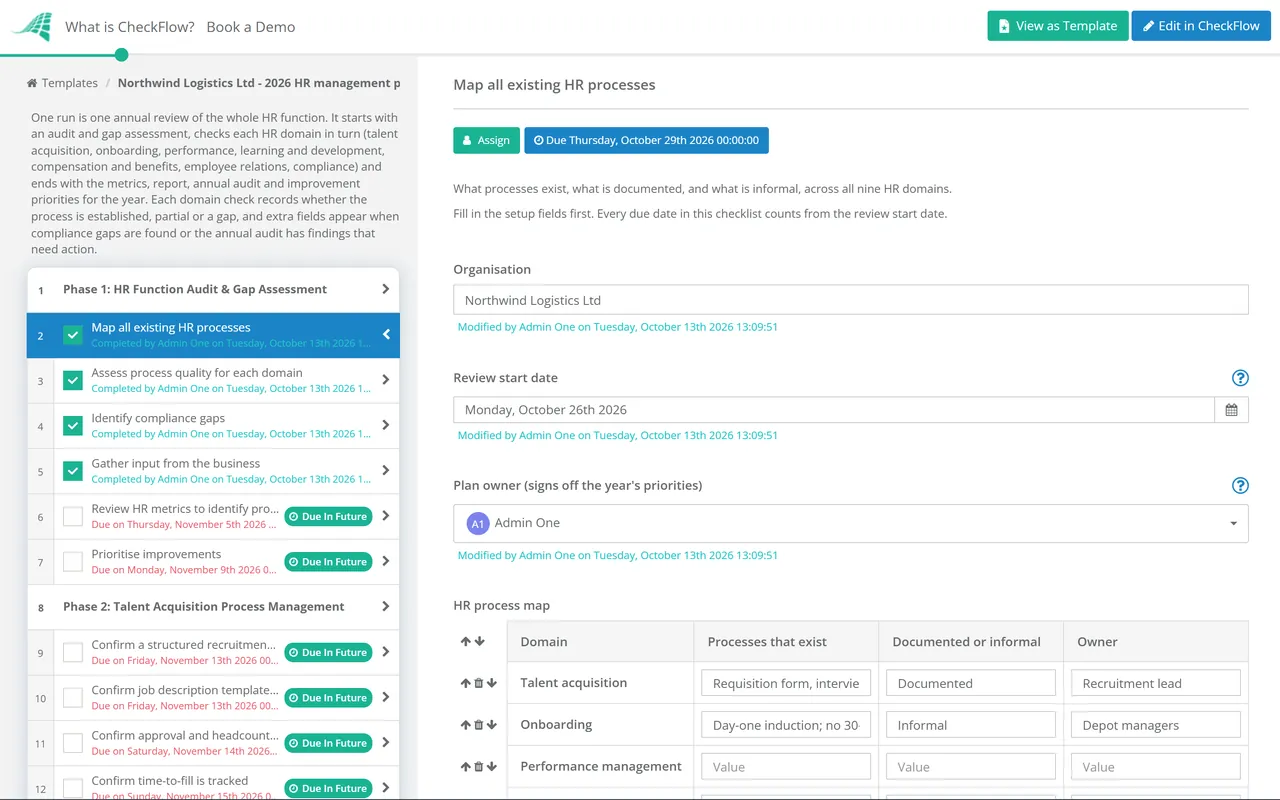Viewport: 1280px width, 800px height.
Task: Move the Performance management row up
Action: (465, 767)
